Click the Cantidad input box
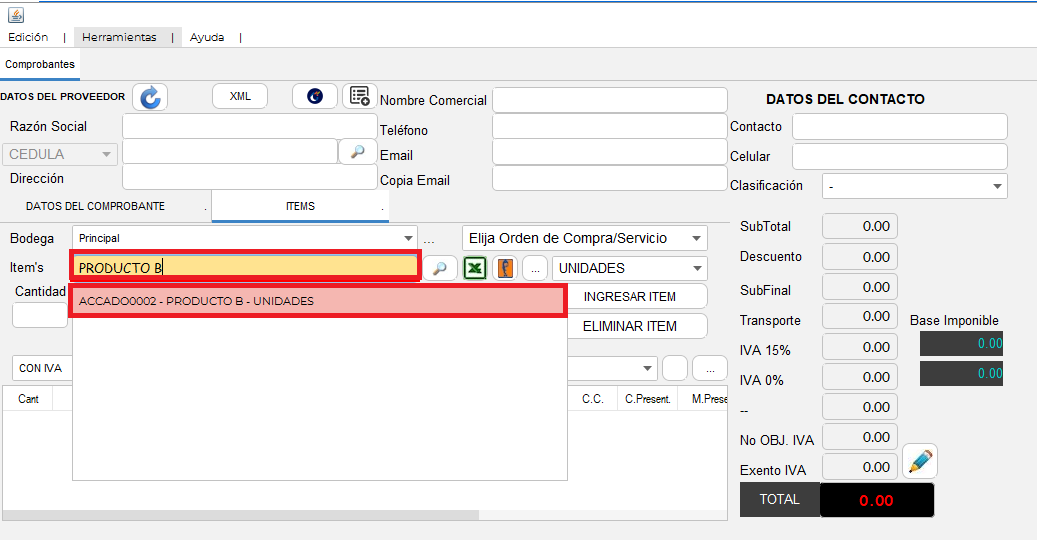 coord(40,315)
